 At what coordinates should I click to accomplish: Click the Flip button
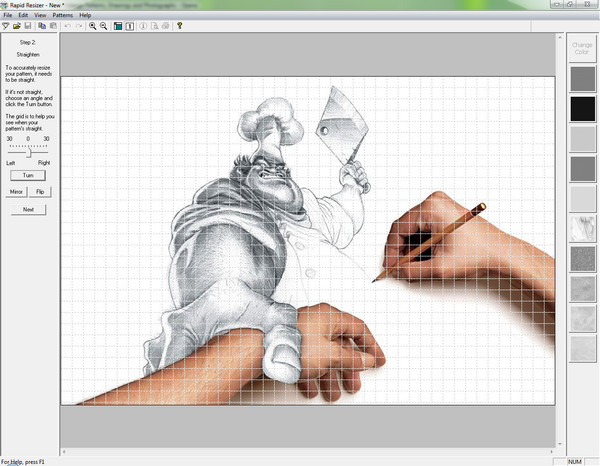tap(40, 190)
